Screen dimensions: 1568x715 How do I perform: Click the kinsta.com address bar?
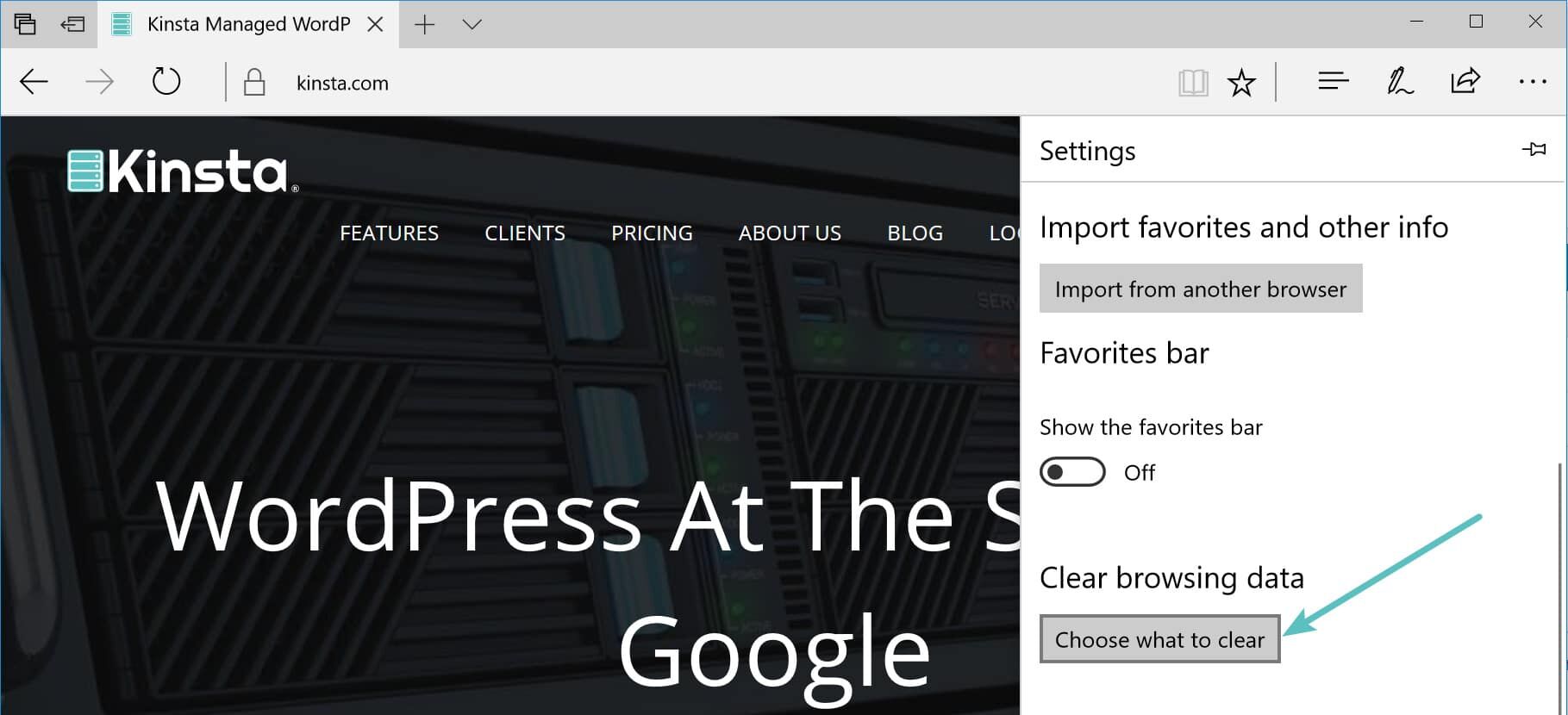click(x=603, y=84)
